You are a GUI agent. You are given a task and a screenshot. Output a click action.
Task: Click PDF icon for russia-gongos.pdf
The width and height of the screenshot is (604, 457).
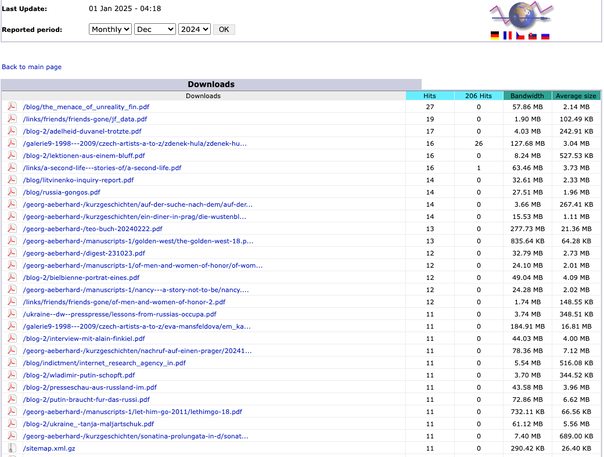click(x=12, y=192)
